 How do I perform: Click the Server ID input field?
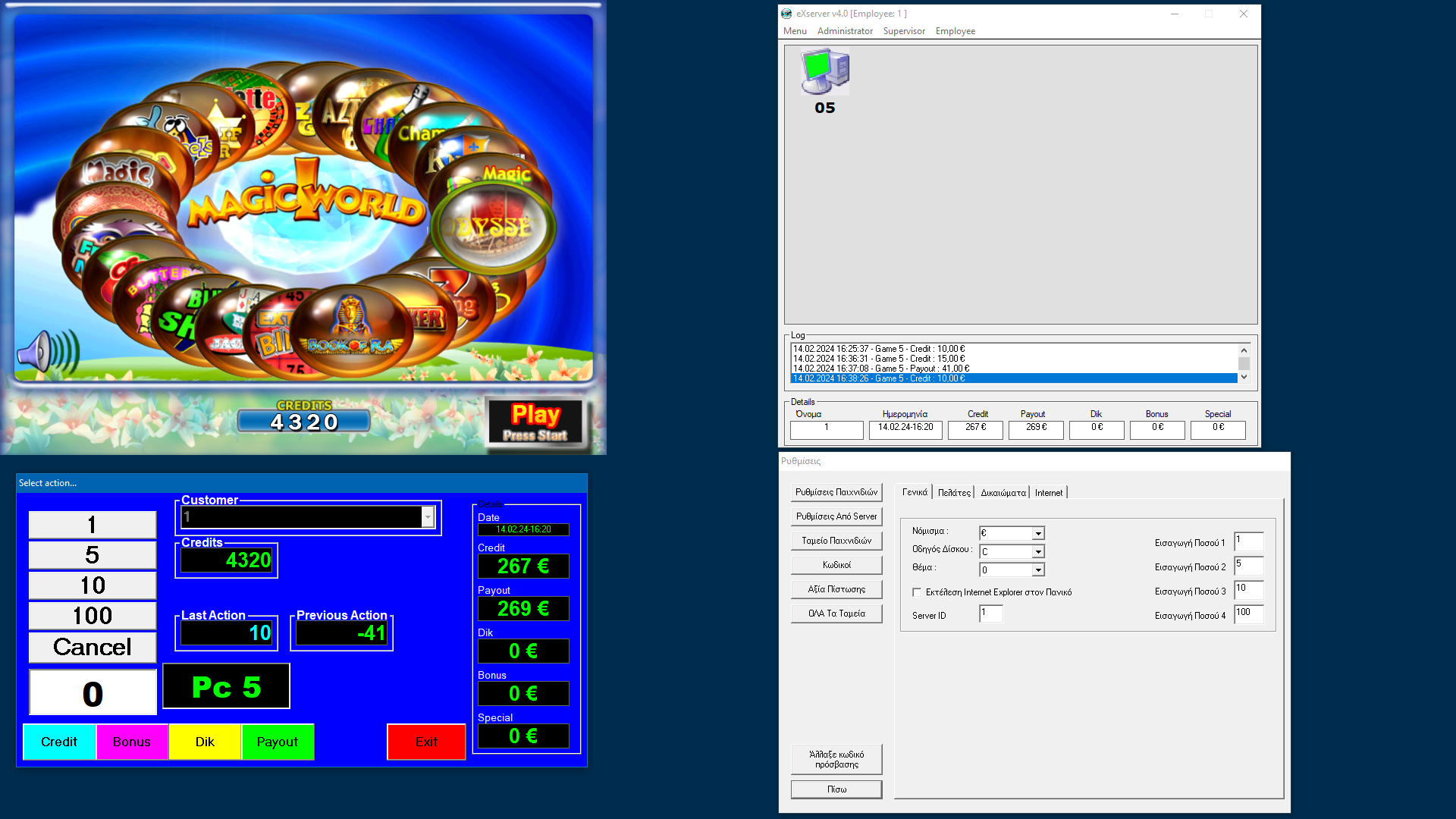click(x=990, y=613)
